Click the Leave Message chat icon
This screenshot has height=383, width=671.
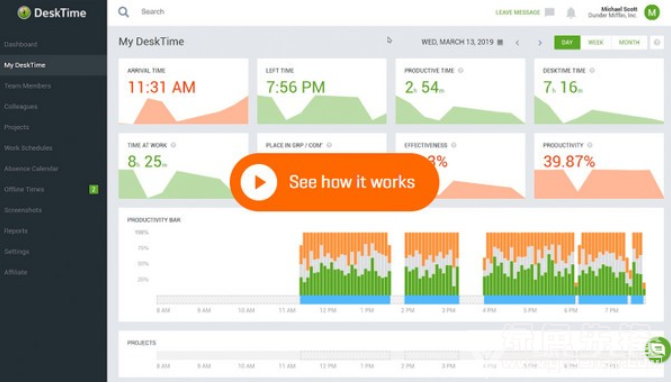pos(549,12)
